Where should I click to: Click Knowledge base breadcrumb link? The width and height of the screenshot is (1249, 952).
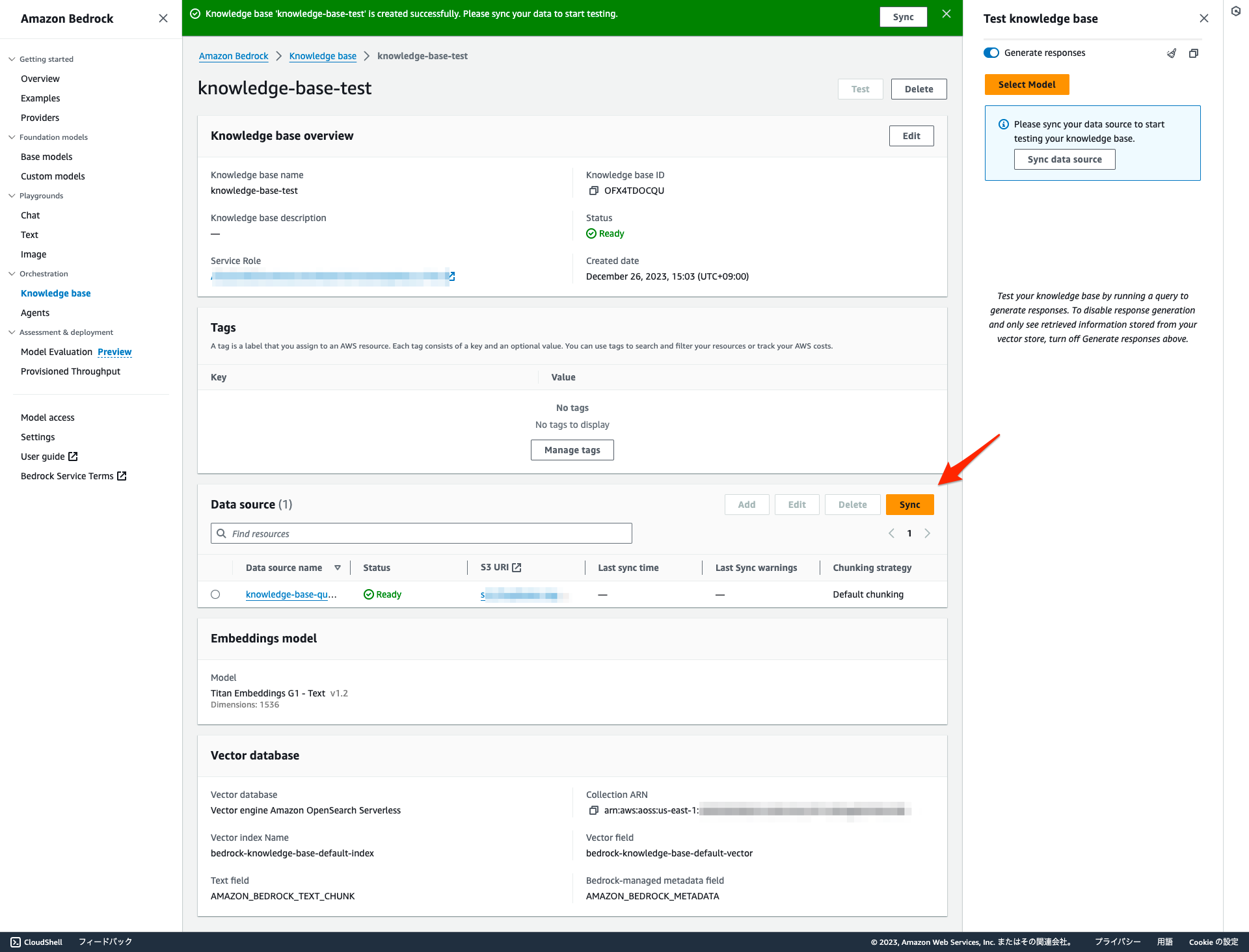click(x=323, y=56)
